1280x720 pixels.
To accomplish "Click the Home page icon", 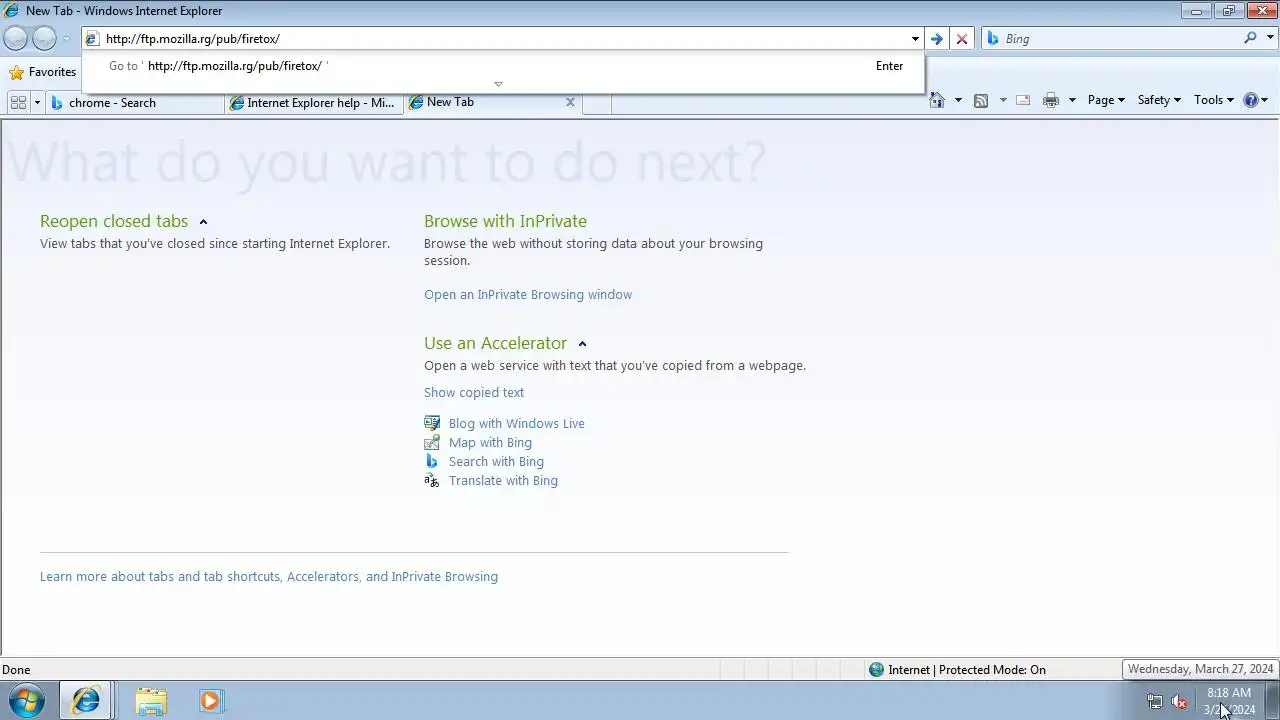I will [937, 100].
